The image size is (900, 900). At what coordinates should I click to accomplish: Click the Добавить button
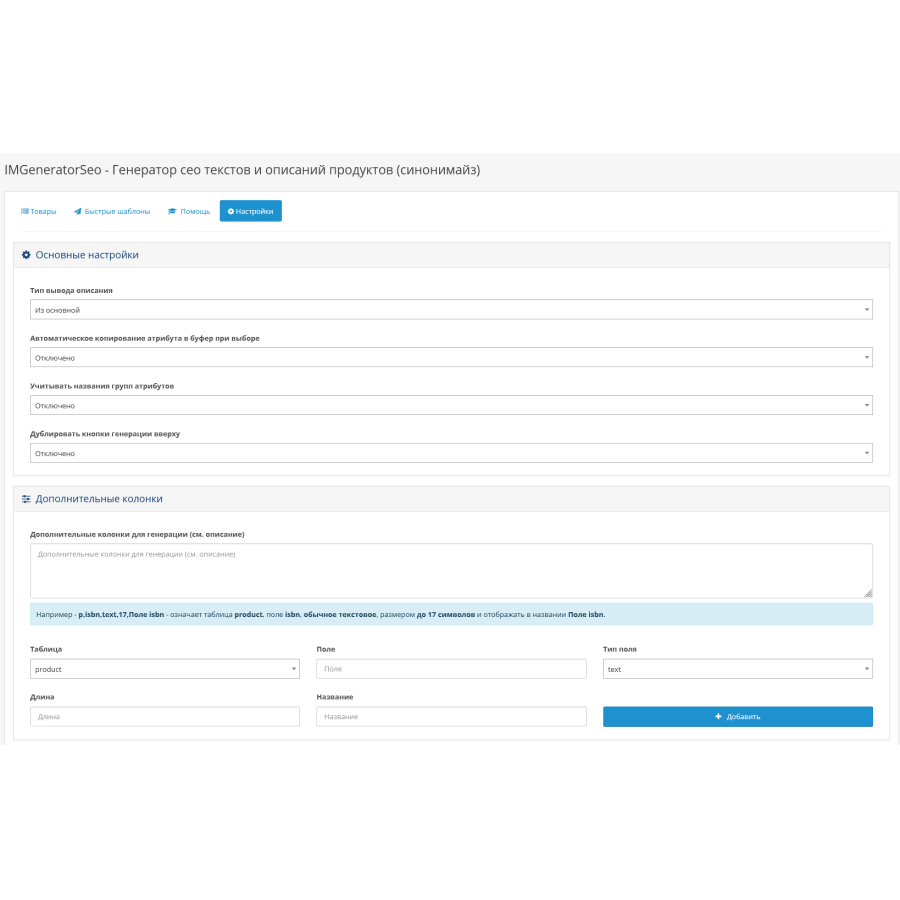coord(738,716)
